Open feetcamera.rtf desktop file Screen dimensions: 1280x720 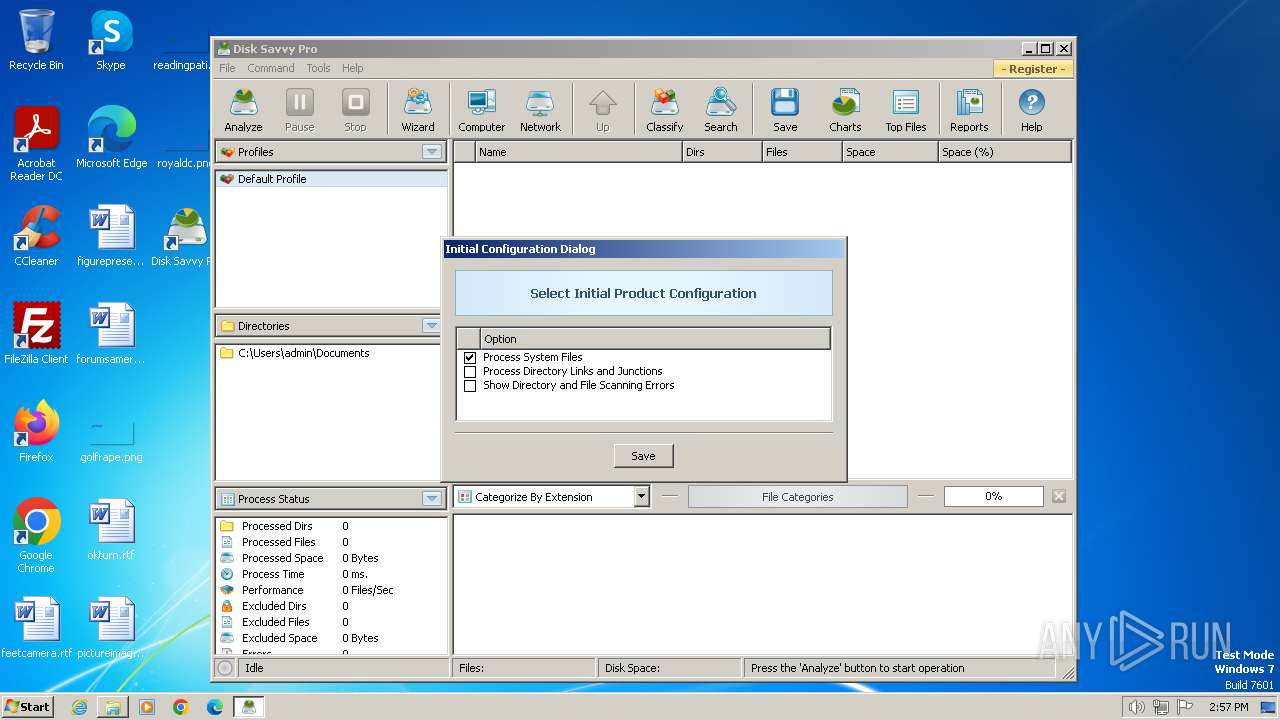coord(37,628)
